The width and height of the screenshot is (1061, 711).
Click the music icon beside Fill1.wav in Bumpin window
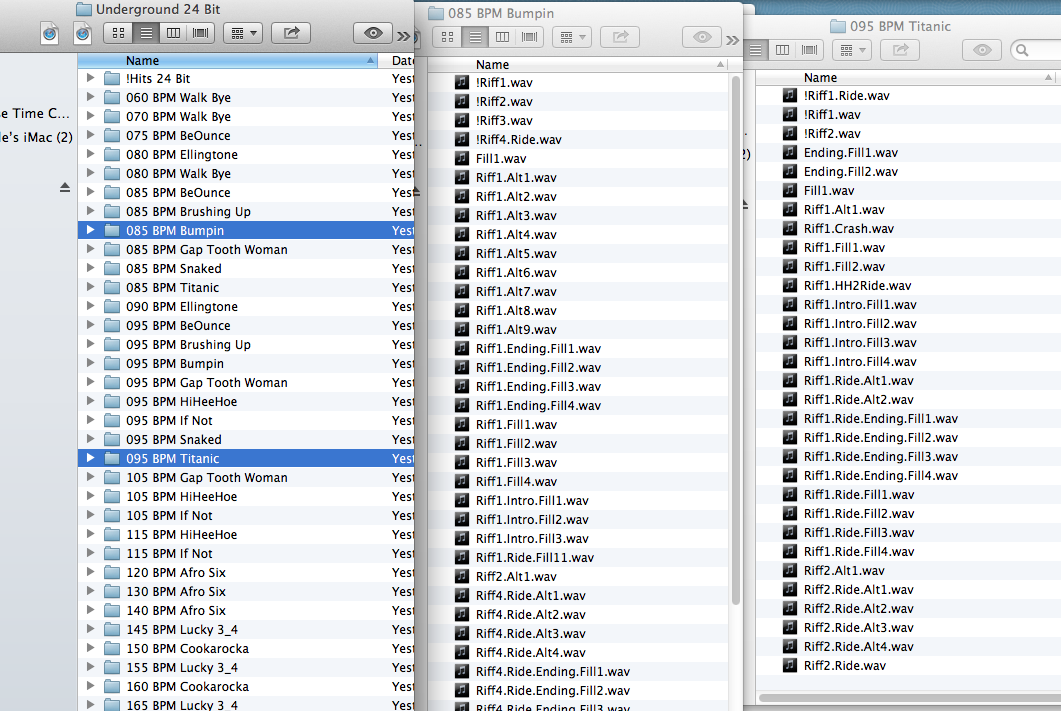point(462,158)
